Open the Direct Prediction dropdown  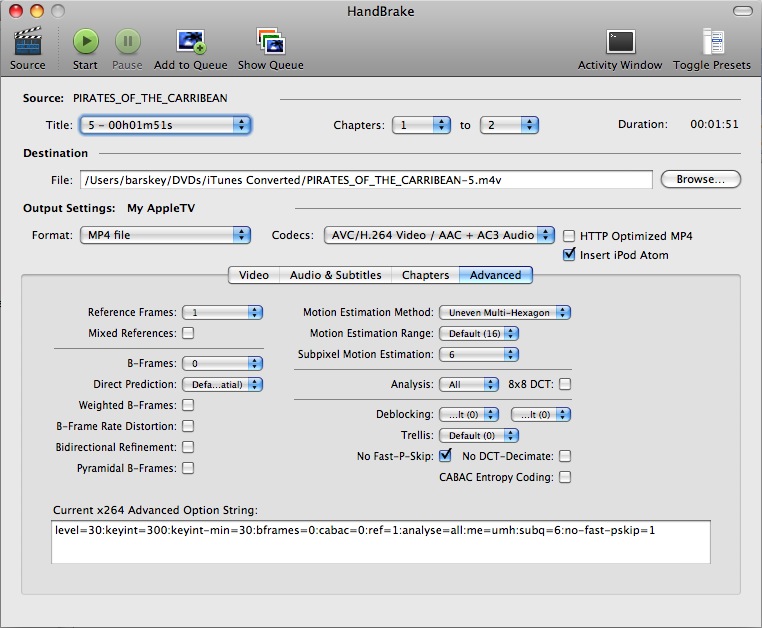point(223,384)
